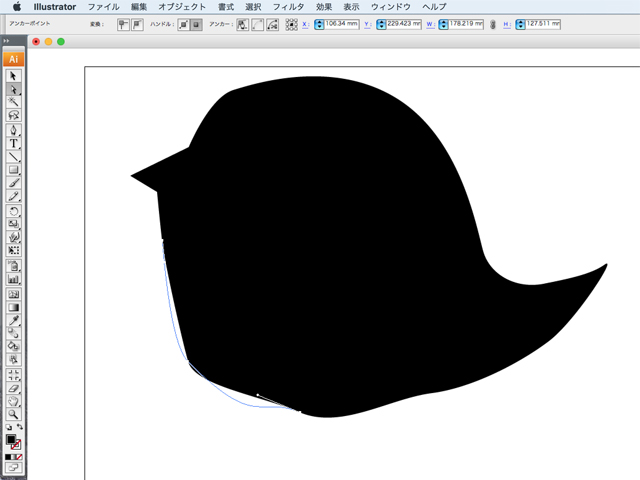Image resolution: width=640 pixels, height=480 pixels.
Task: Click the Y coordinate input field
Action: 404,24
